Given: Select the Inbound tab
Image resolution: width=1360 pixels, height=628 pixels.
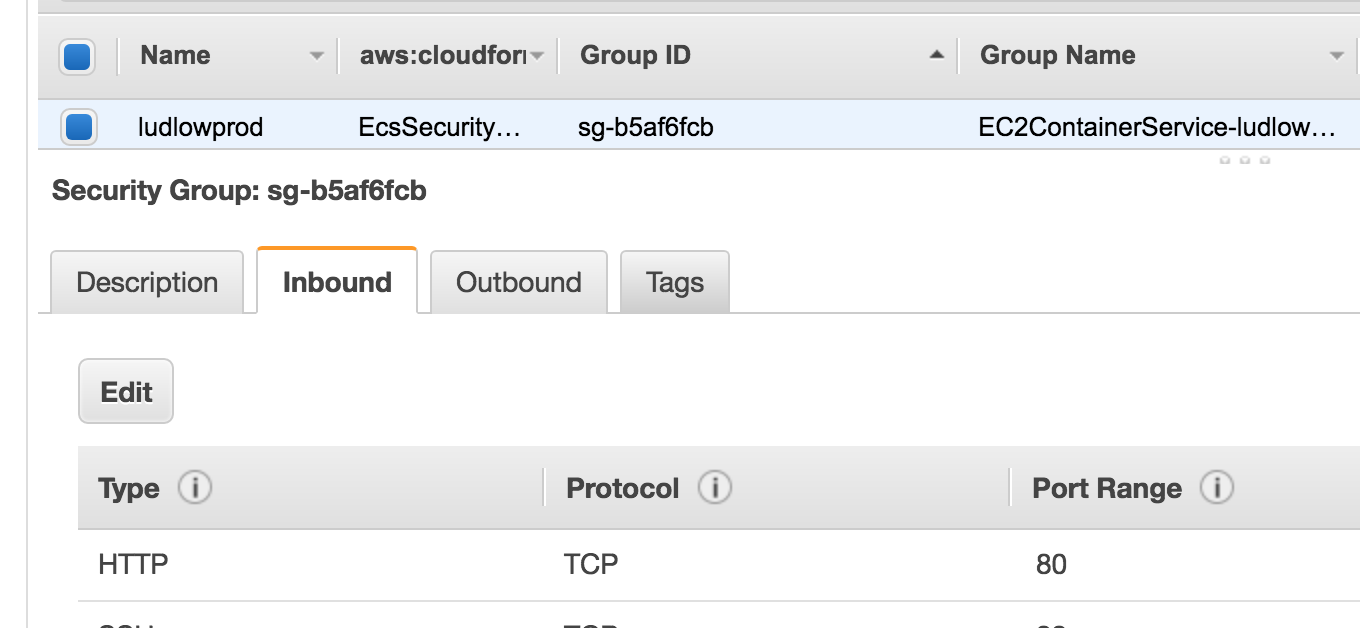Looking at the screenshot, I should (x=337, y=282).
